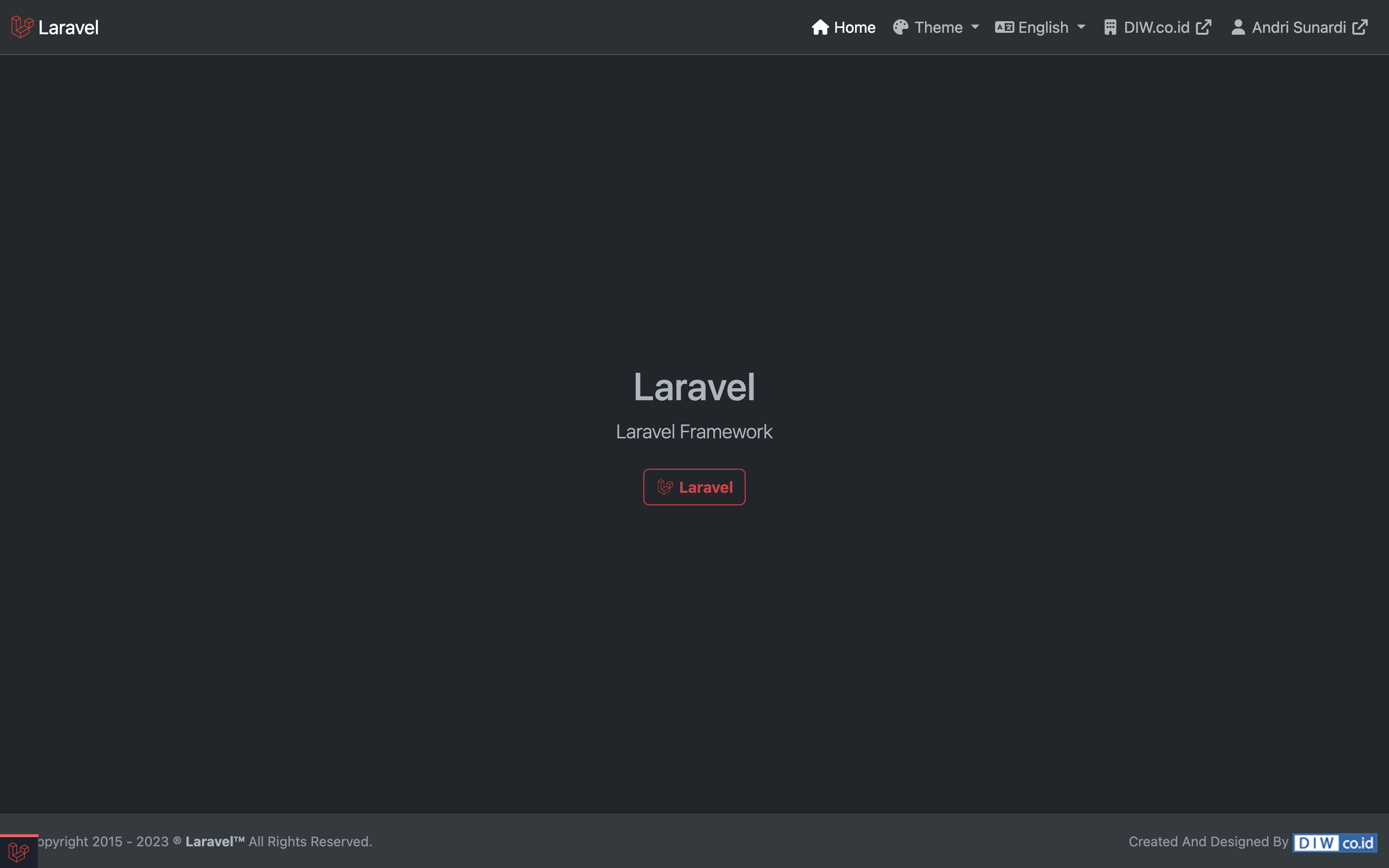Click the language translation icon

tap(1004, 27)
